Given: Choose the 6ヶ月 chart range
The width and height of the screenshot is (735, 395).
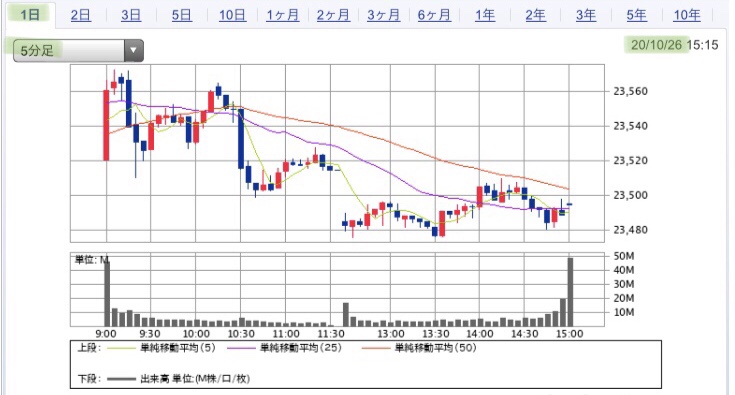Looking at the screenshot, I should 434,15.
